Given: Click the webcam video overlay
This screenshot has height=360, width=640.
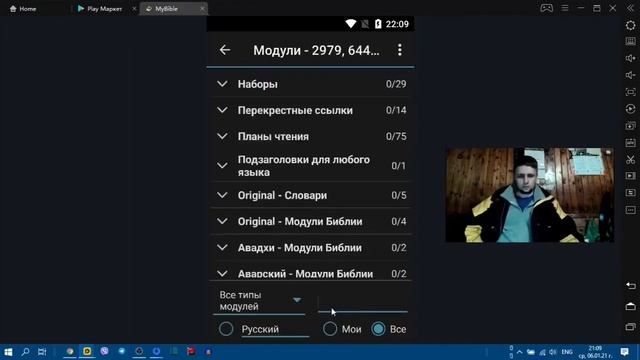Looking at the screenshot, I should [529, 195].
